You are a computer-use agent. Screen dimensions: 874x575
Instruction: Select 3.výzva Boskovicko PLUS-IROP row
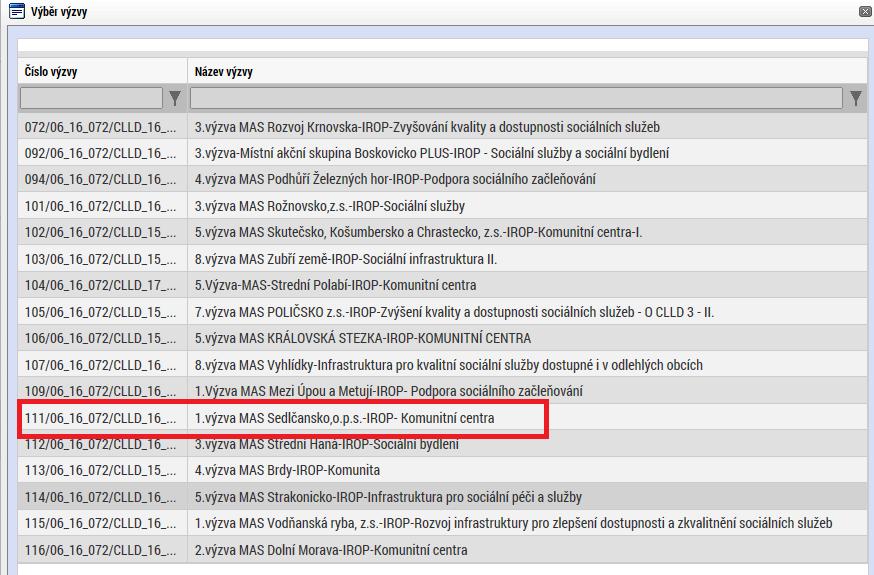click(431, 153)
